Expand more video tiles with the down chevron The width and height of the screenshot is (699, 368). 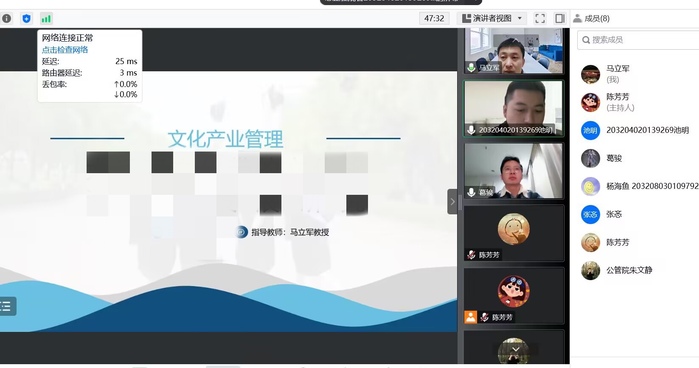click(x=515, y=349)
